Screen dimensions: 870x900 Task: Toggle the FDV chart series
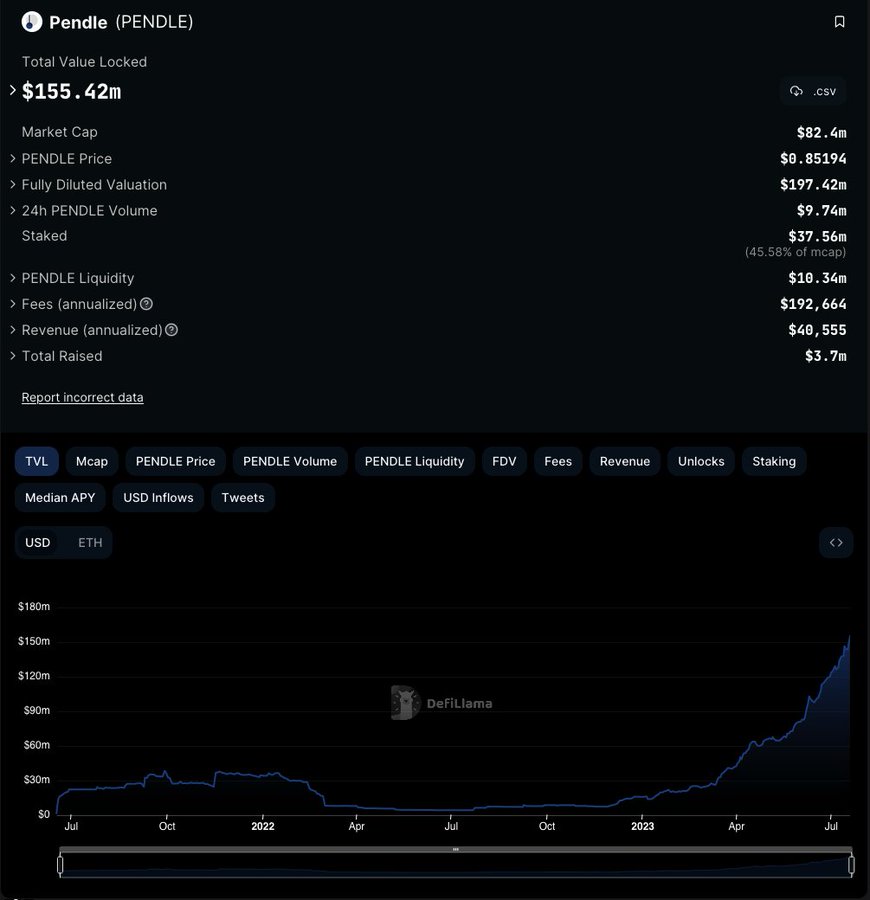504,461
